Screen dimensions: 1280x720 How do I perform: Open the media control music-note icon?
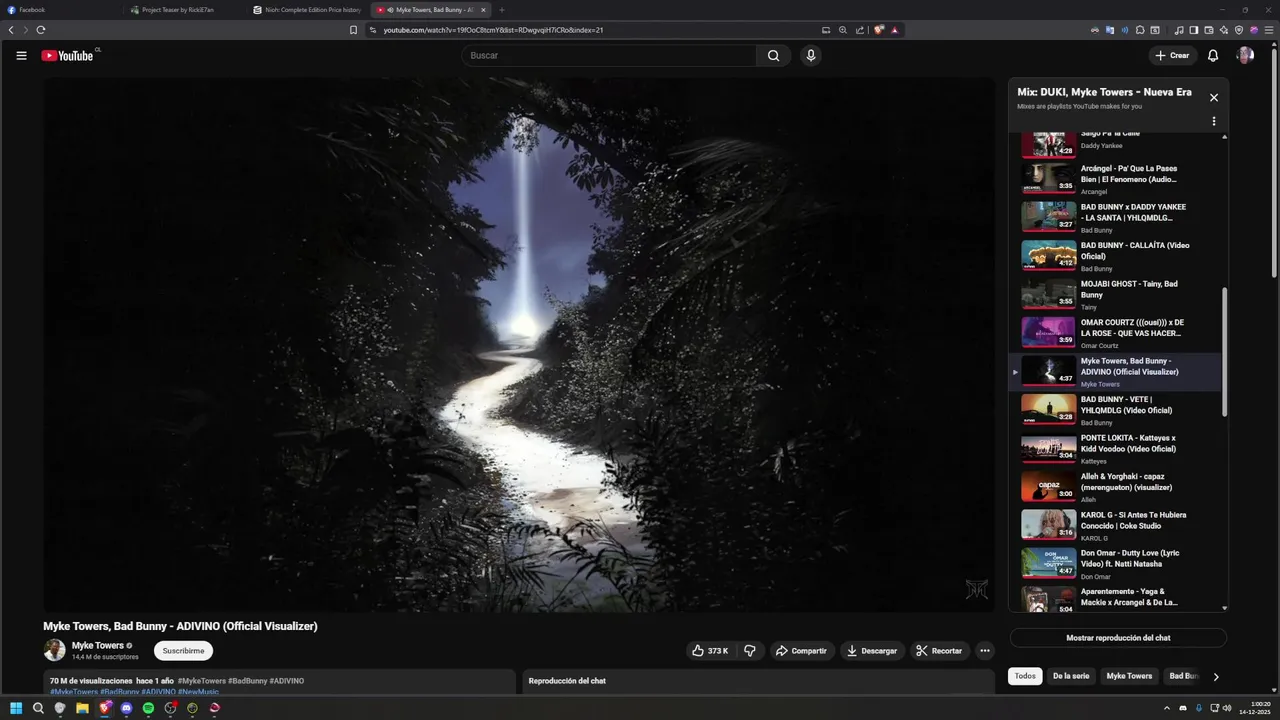pos(1179,30)
